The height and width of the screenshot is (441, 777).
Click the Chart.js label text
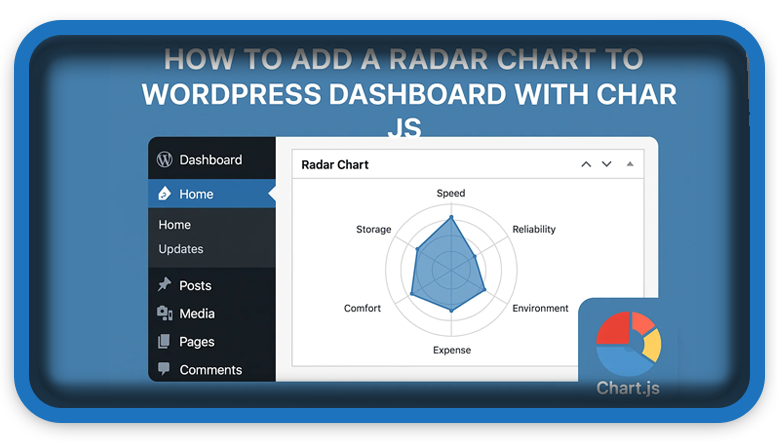pos(628,388)
